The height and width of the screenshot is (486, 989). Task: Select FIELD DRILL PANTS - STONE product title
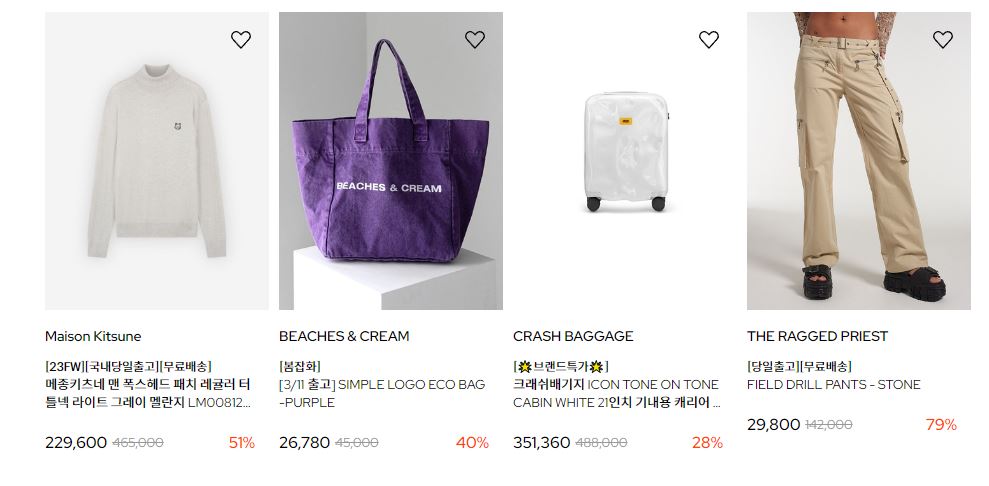[x=833, y=385]
